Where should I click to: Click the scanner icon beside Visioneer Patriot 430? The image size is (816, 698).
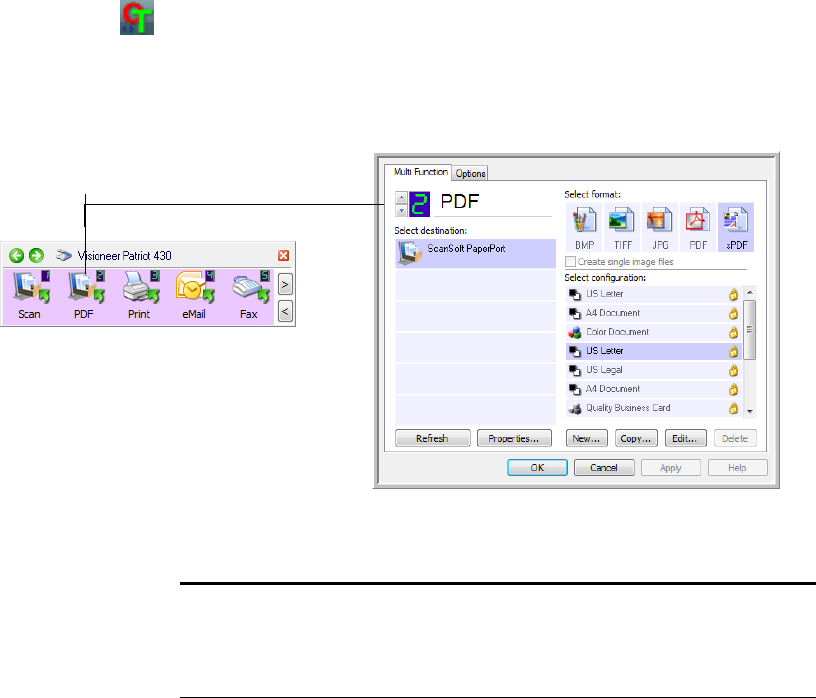pyautogui.click(x=63, y=255)
